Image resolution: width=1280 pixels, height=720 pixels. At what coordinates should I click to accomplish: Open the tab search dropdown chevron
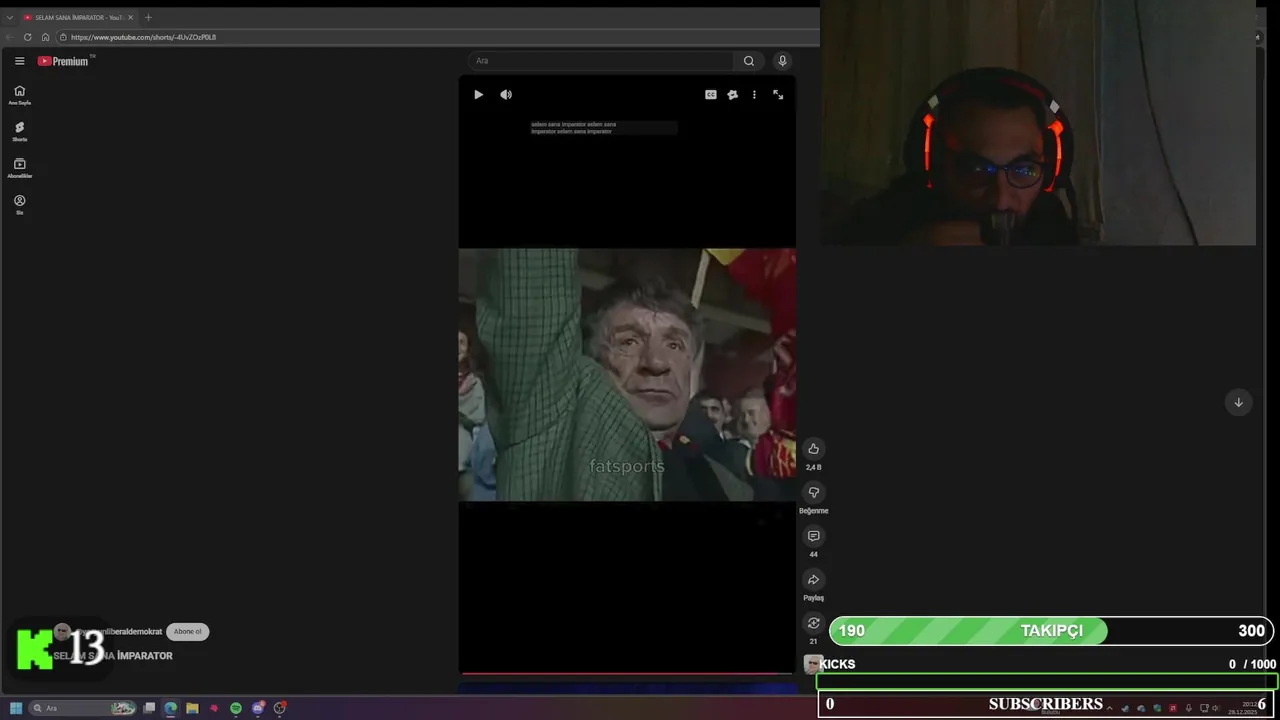9,17
